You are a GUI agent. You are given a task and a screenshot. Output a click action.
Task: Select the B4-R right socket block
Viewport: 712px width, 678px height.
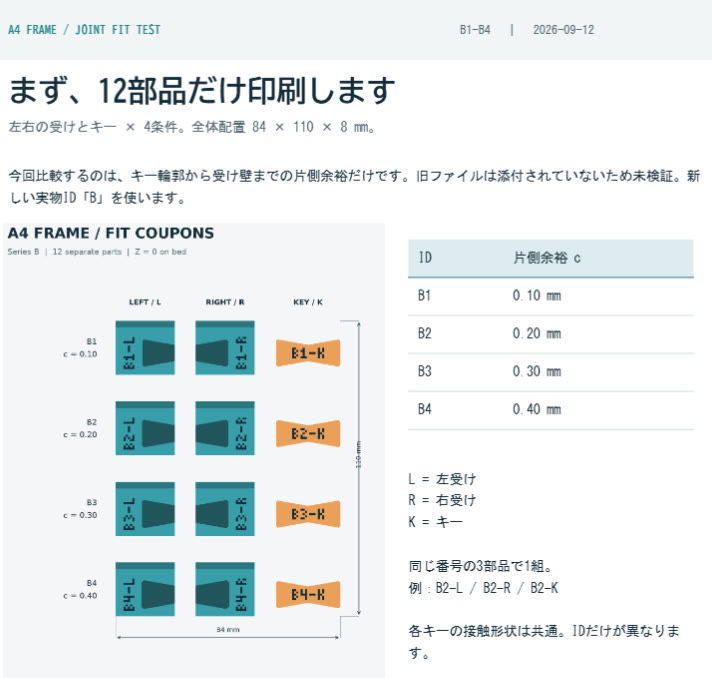(225, 589)
